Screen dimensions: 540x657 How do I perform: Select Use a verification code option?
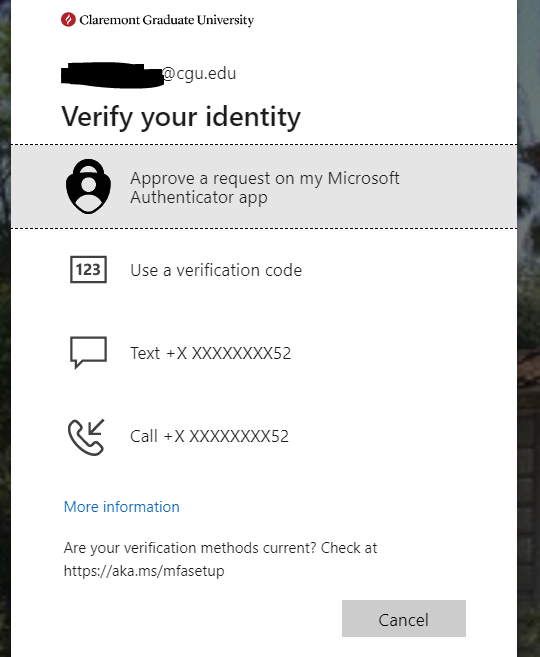(264, 270)
